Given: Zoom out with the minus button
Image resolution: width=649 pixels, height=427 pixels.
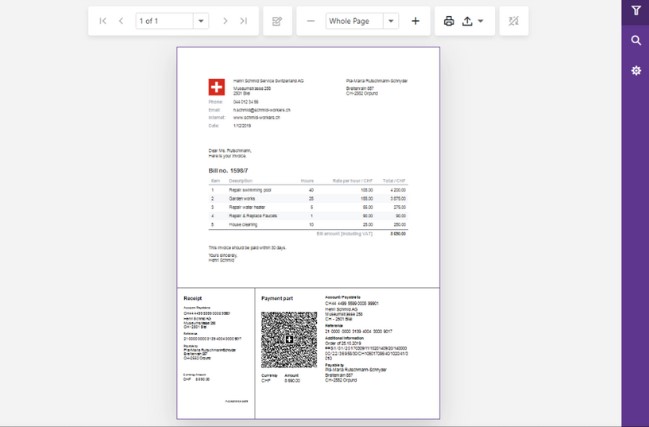Looking at the screenshot, I should (x=310, y=21).
